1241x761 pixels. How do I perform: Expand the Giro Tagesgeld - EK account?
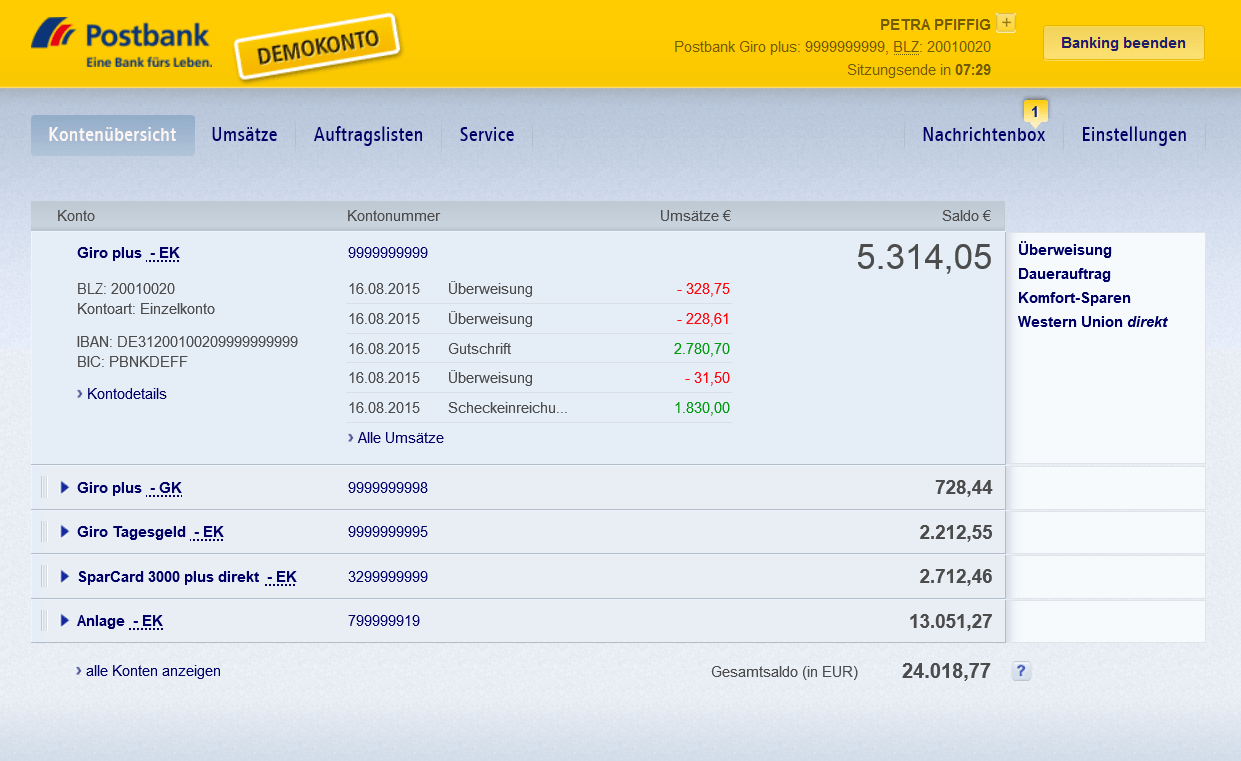click(x=65, y=531)
